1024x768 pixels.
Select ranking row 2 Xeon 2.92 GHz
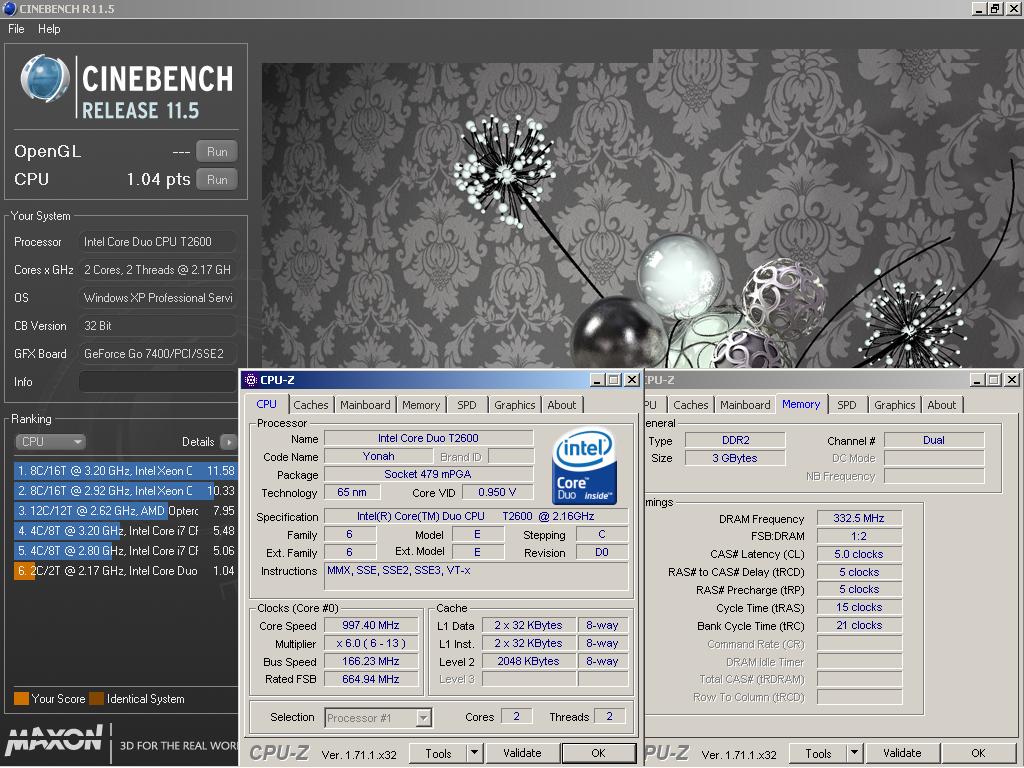click(x=125, y=490)
